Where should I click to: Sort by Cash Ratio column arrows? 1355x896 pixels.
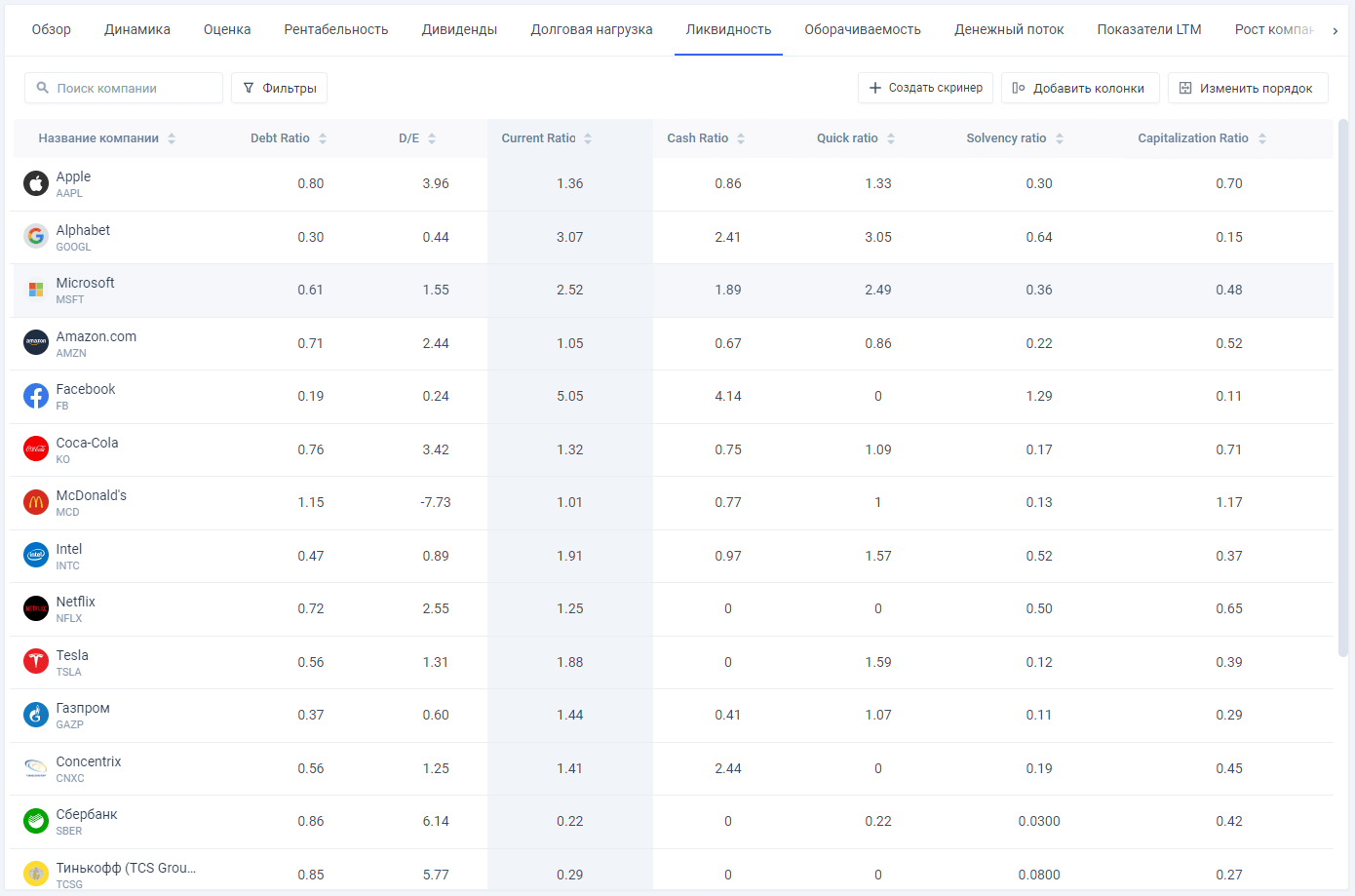741,138
